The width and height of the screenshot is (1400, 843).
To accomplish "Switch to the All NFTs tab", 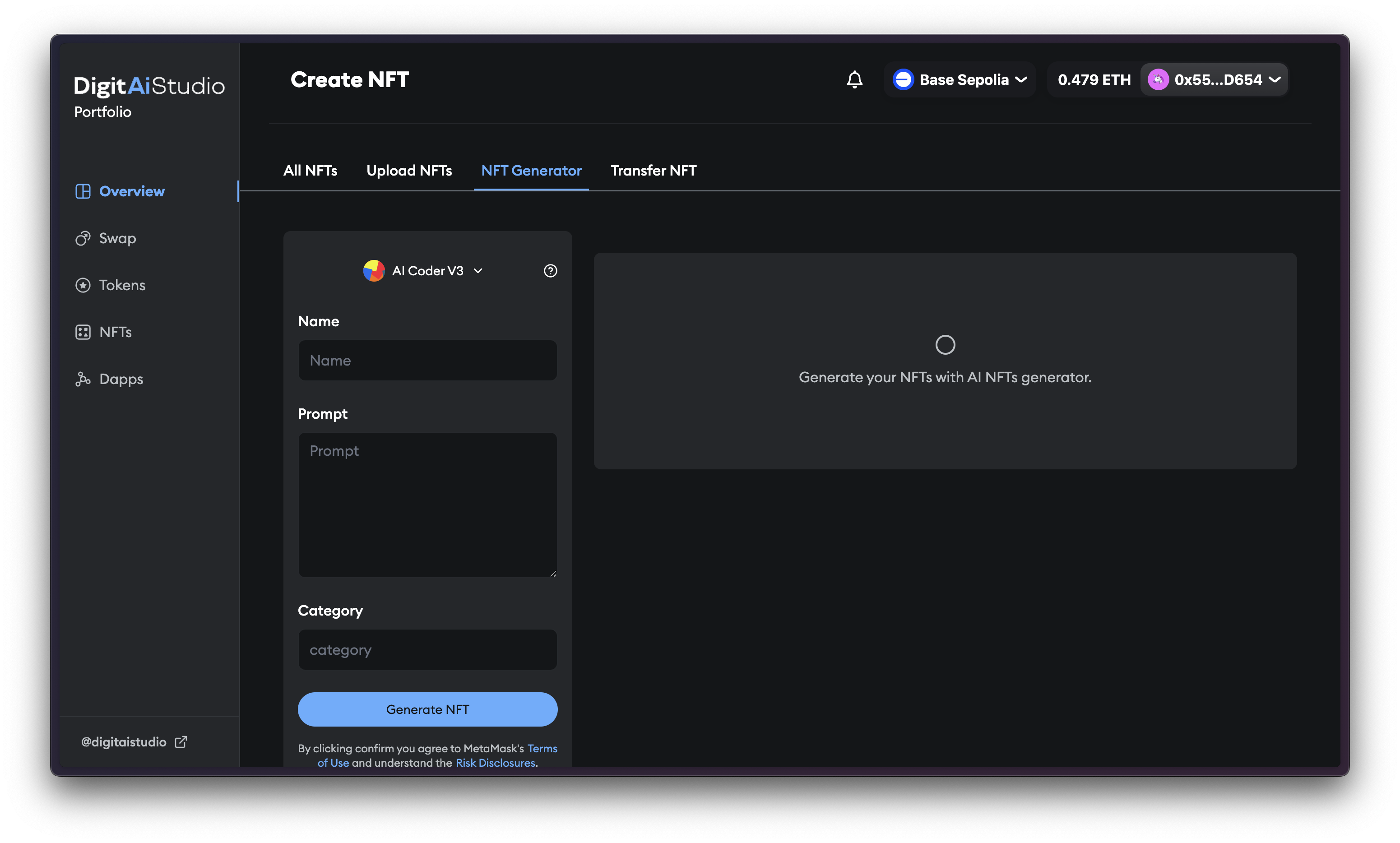I will click(310, 171).
